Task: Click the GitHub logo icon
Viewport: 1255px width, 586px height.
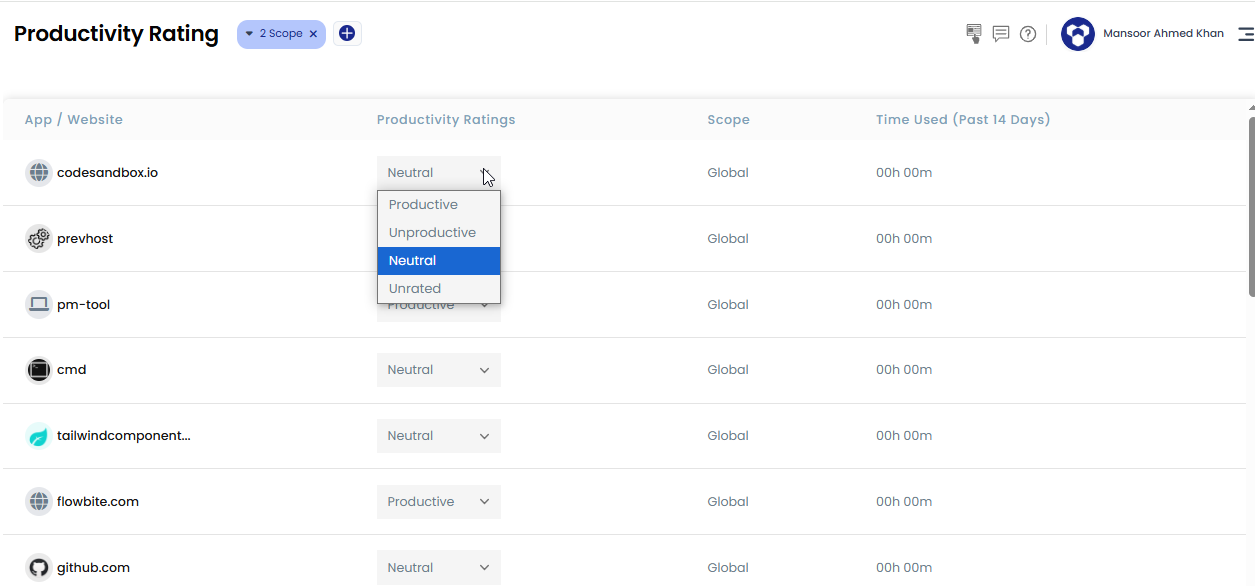Action: tap(38, 567)
